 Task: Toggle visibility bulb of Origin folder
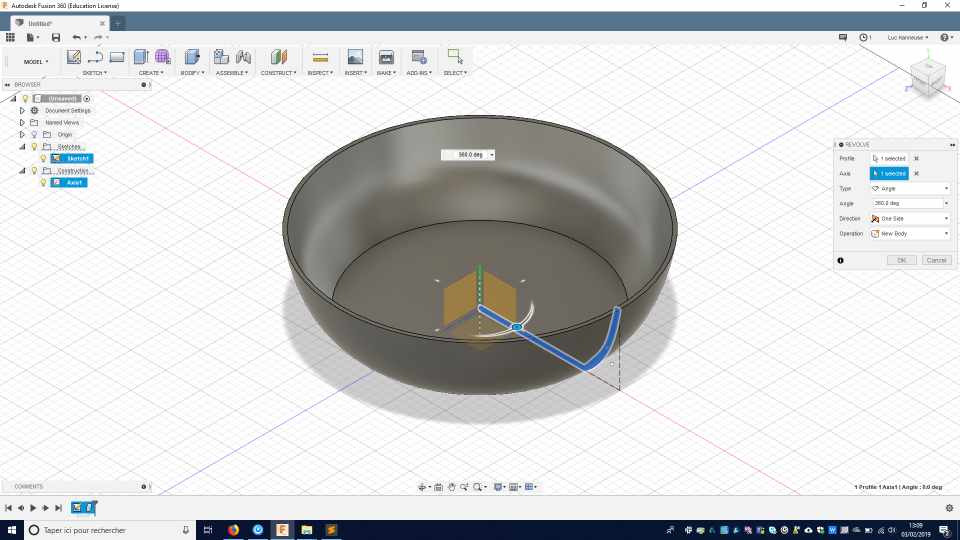[34, 135]
